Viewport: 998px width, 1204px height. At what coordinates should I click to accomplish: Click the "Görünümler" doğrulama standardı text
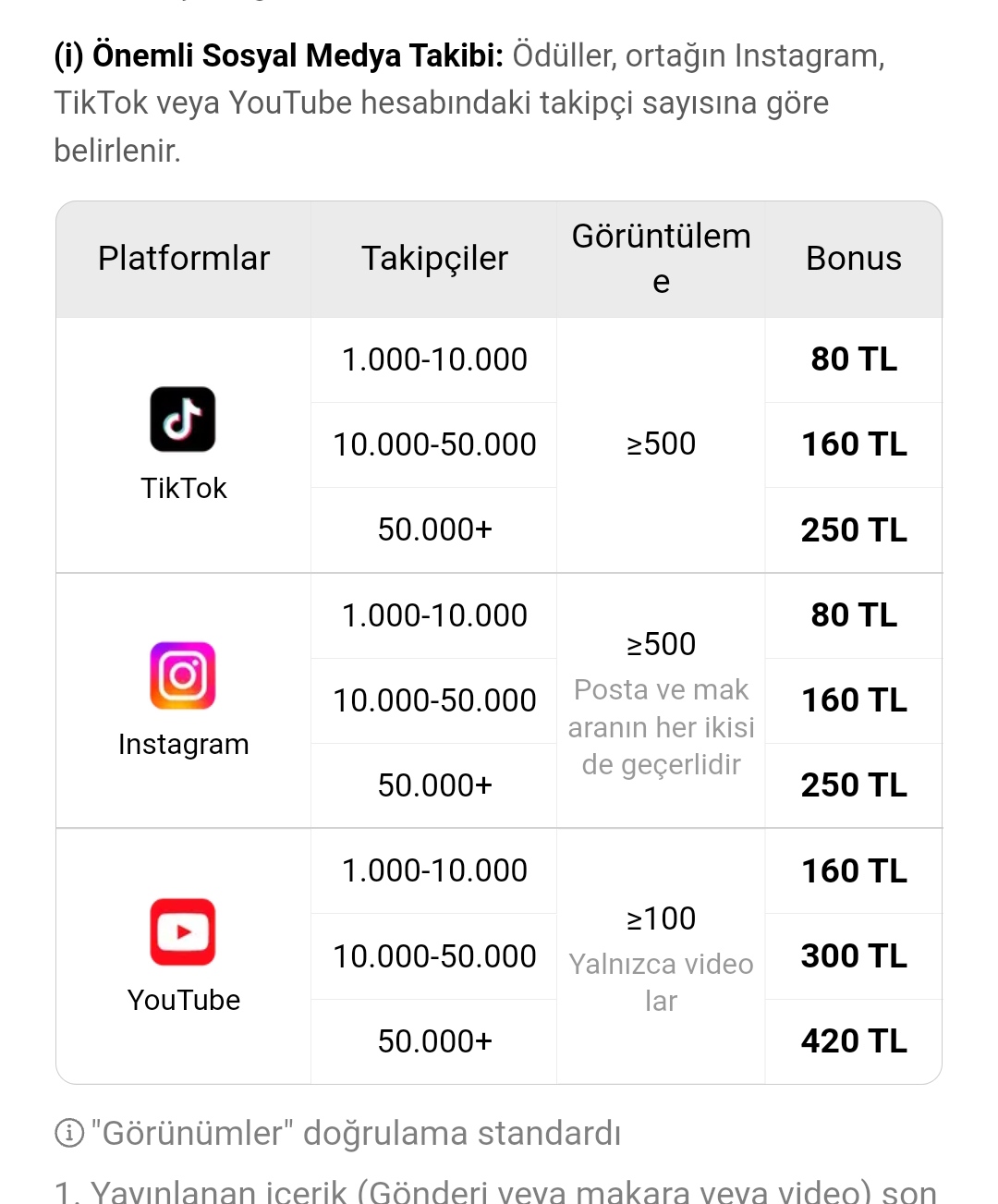click(x=356, y=1133)
